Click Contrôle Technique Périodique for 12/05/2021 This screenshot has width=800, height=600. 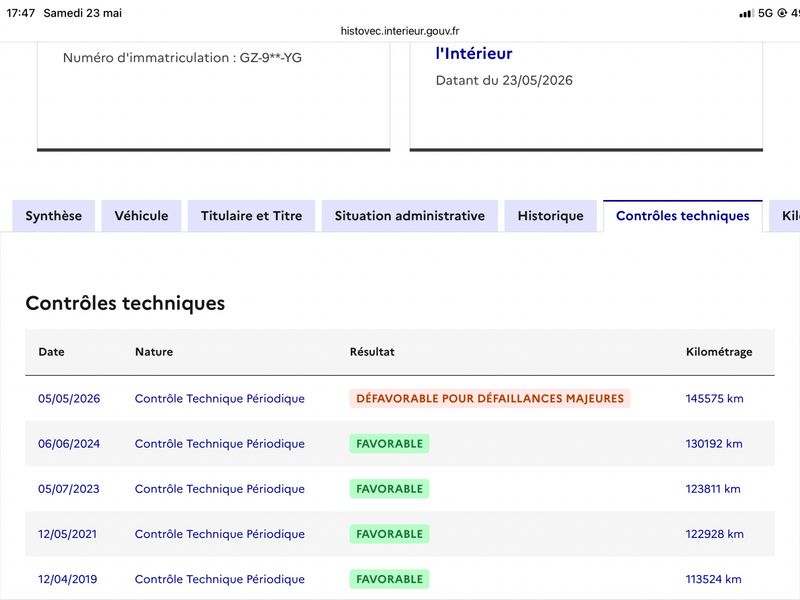[x=219, y=534]
